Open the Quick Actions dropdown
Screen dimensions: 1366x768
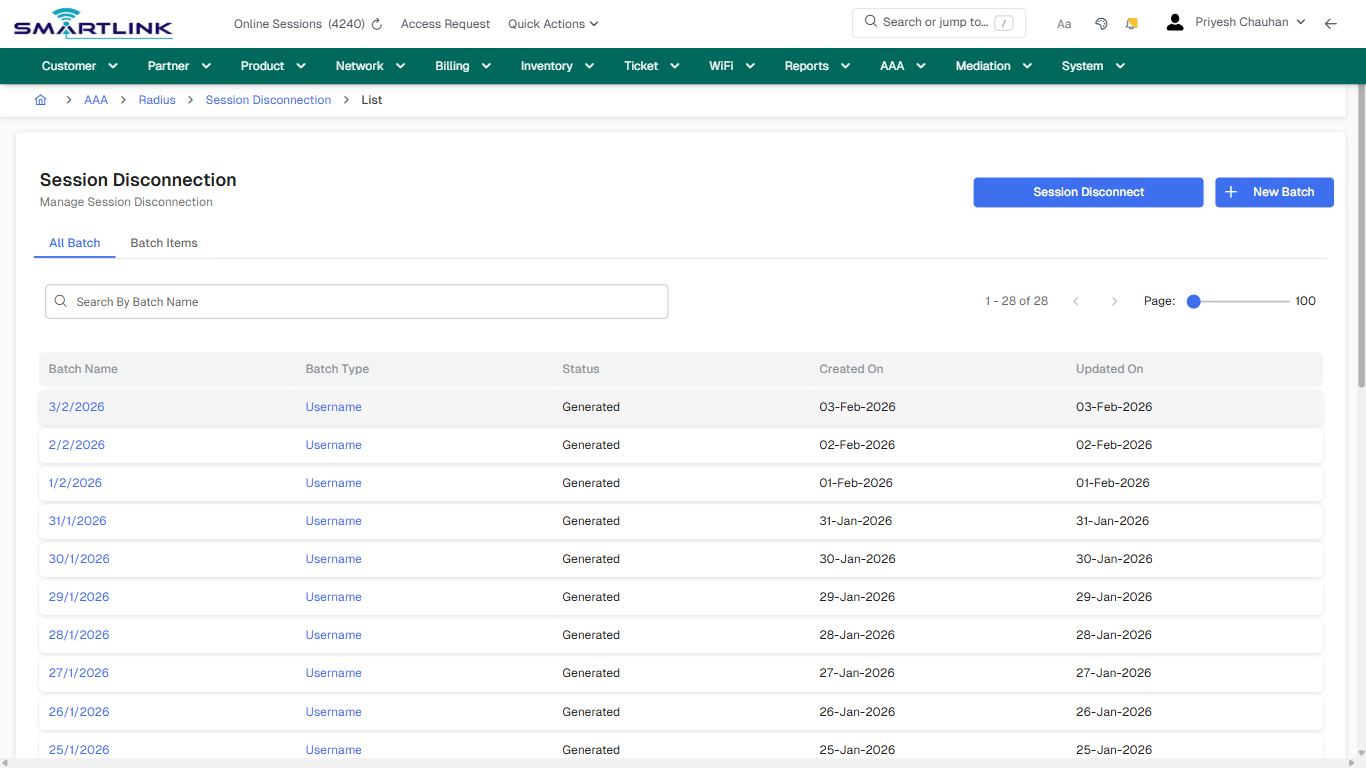552,23
